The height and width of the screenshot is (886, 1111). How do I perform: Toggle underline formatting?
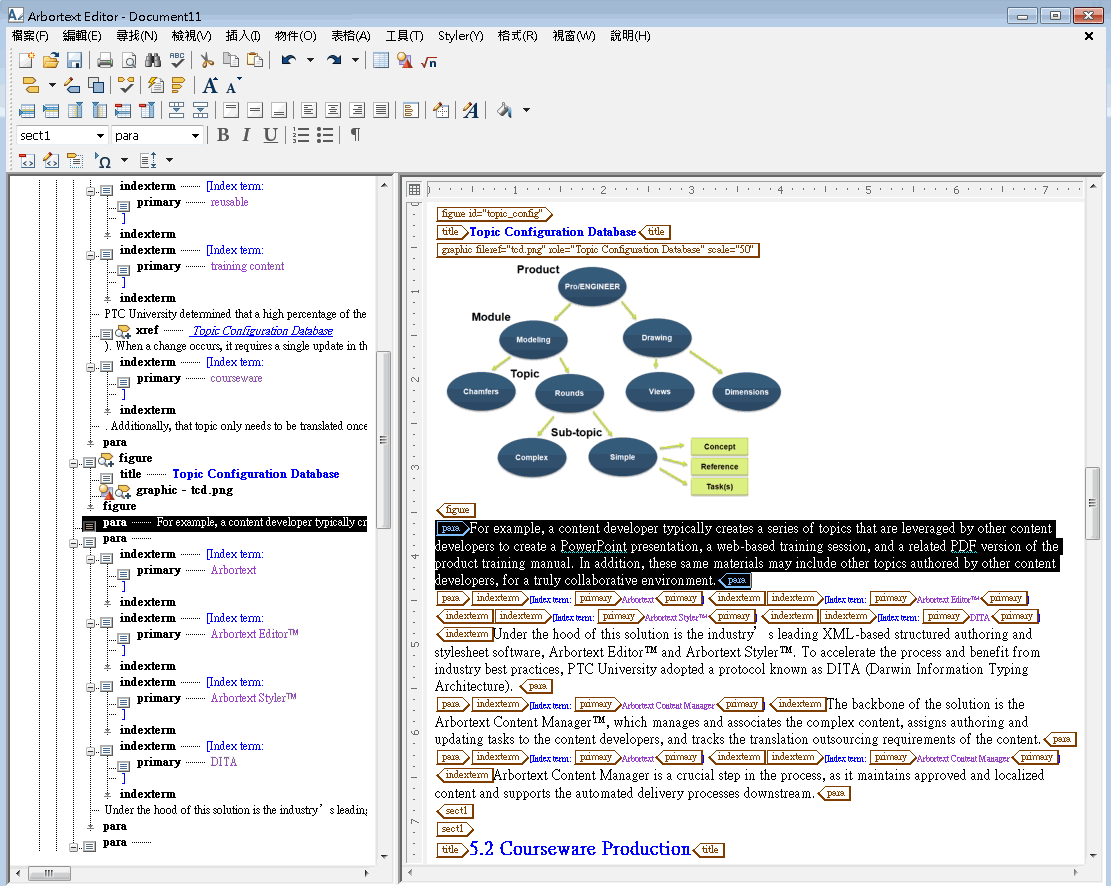coord(270,135)
